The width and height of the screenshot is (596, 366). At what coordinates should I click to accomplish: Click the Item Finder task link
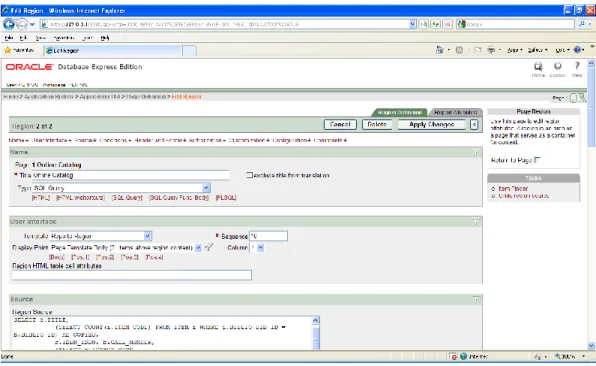[x=513, y=189]
